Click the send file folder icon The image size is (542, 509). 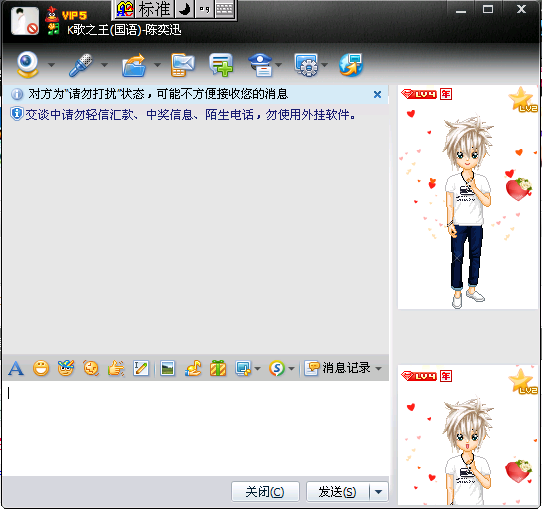pos(133,65)
